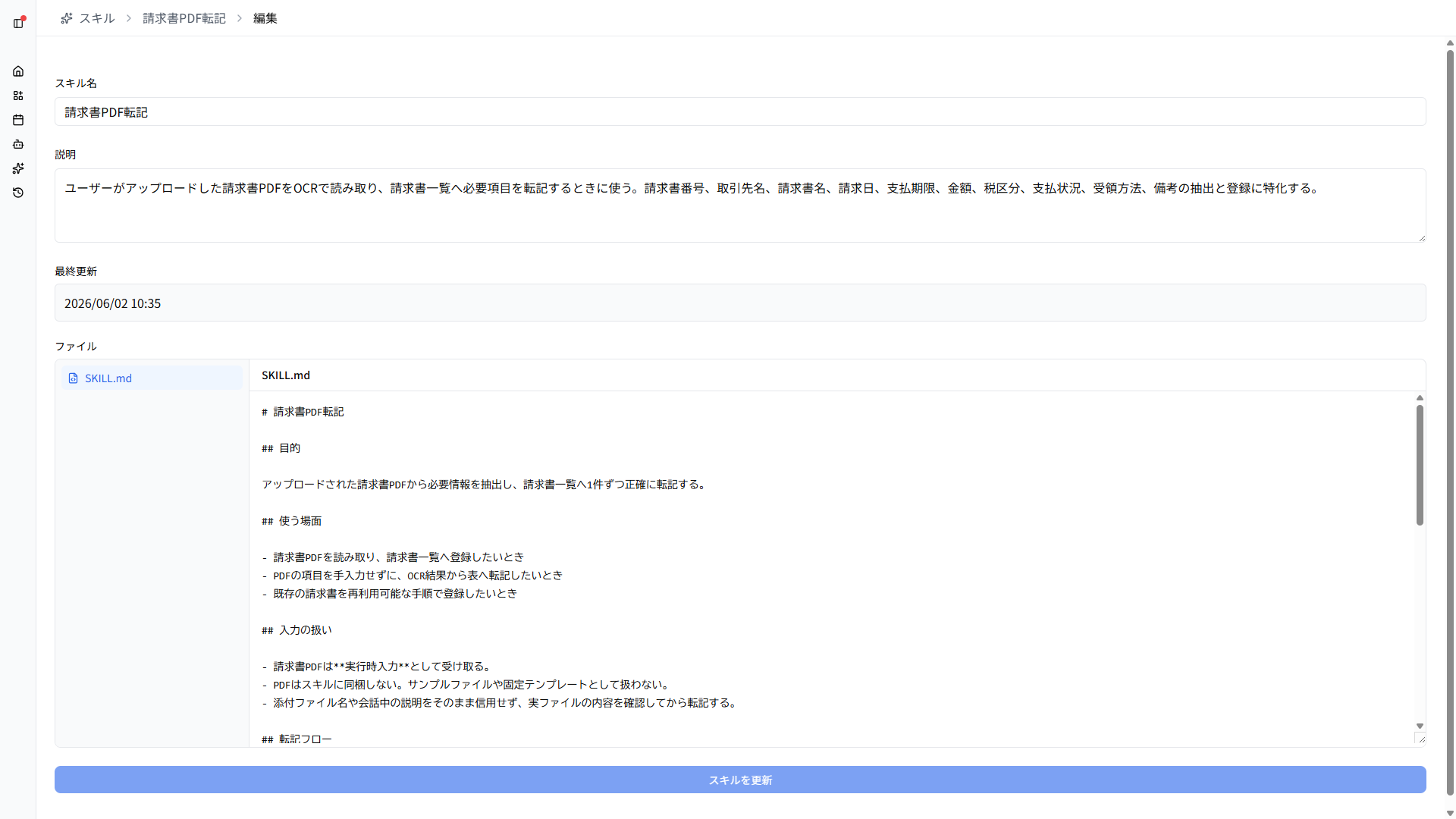Click the editor scrollbar thumb
1456x819 pixels.
tap(1420, 465)
